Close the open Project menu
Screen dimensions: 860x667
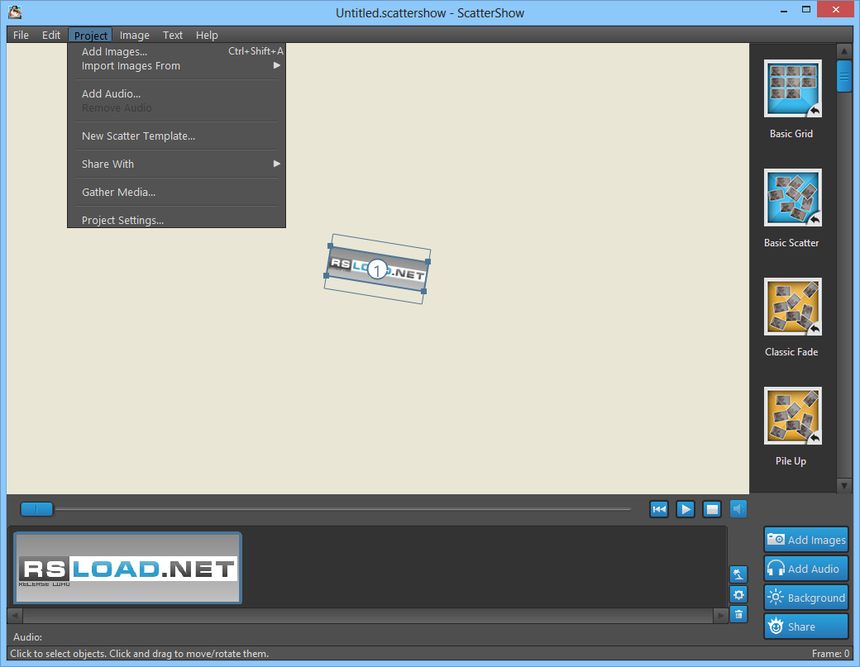click(90, 35)
